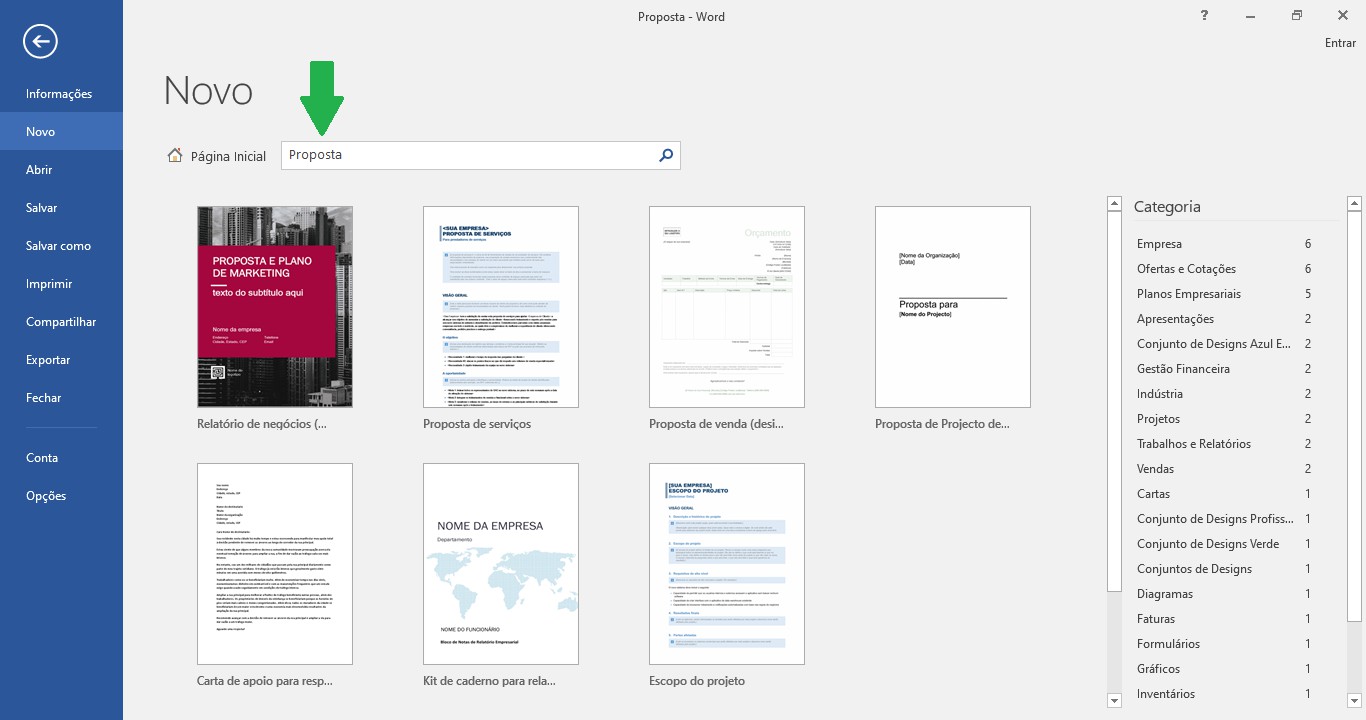Open the Compartilhar menu item

tap(61, 322)
